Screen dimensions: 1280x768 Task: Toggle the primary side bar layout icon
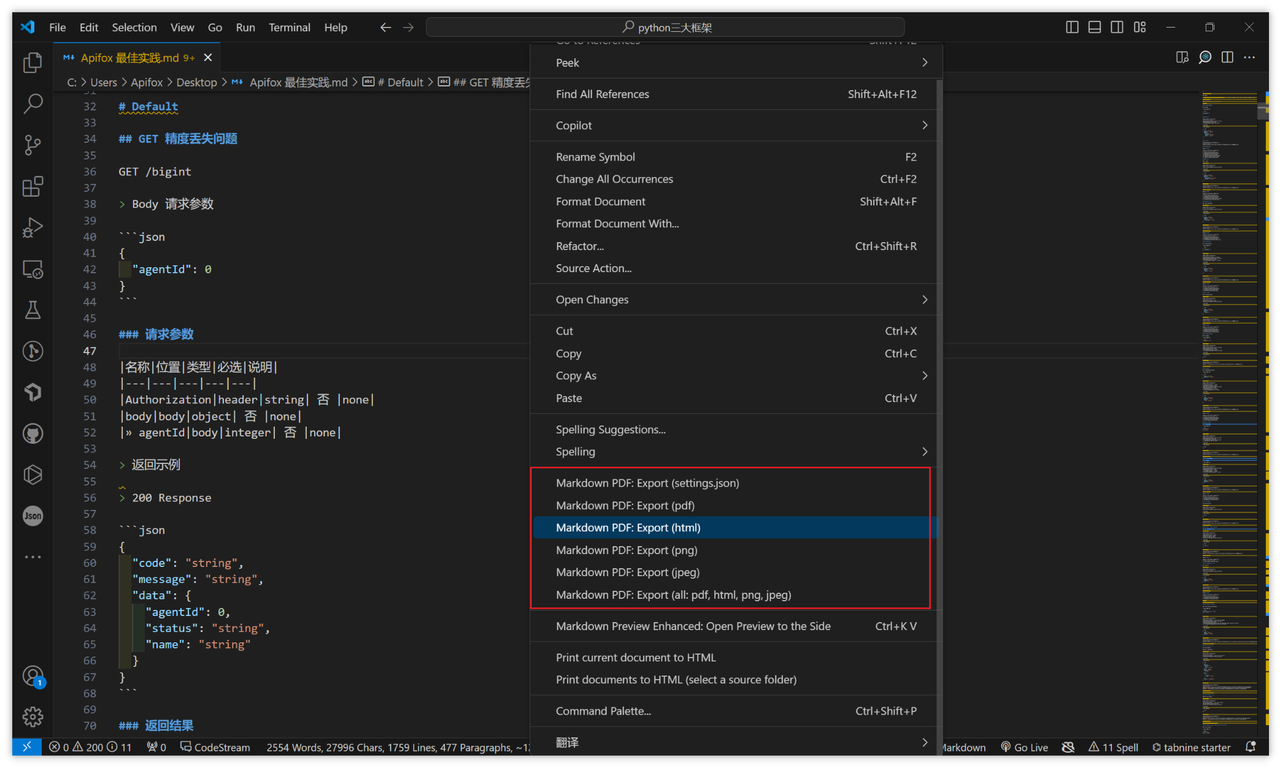tap(1072, 27)
